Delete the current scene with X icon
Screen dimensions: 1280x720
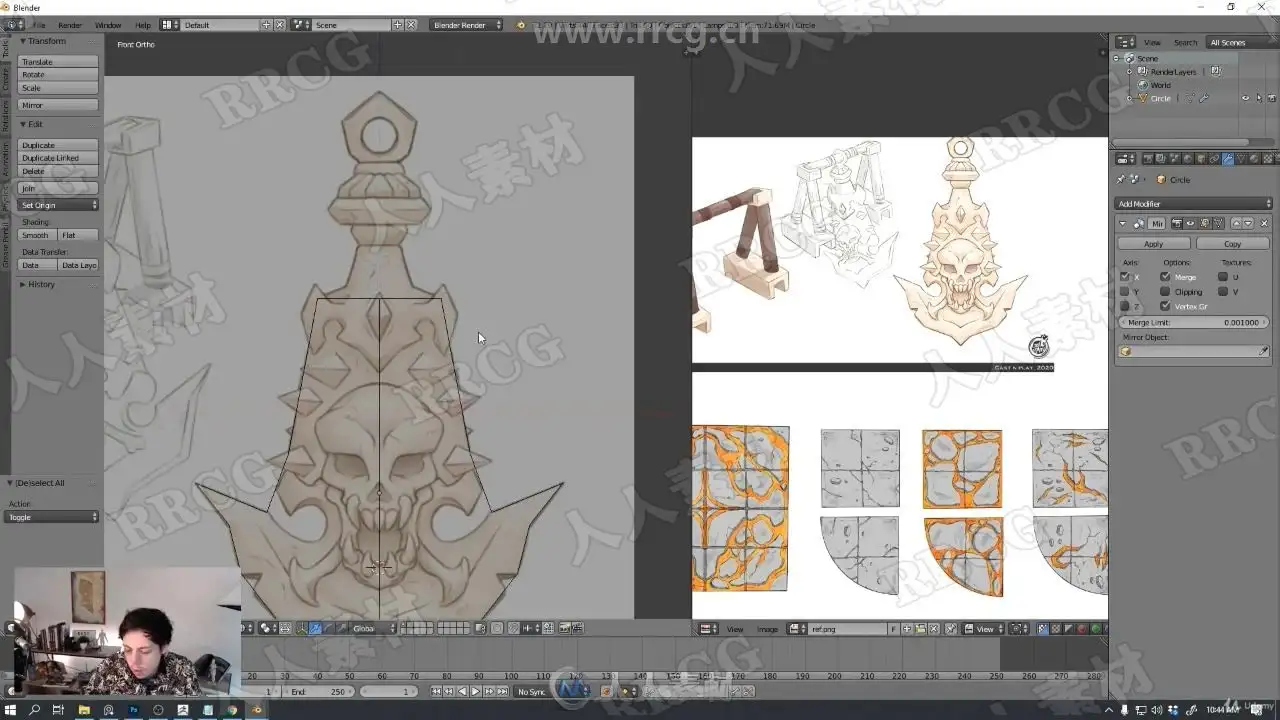tap(410, 24)
